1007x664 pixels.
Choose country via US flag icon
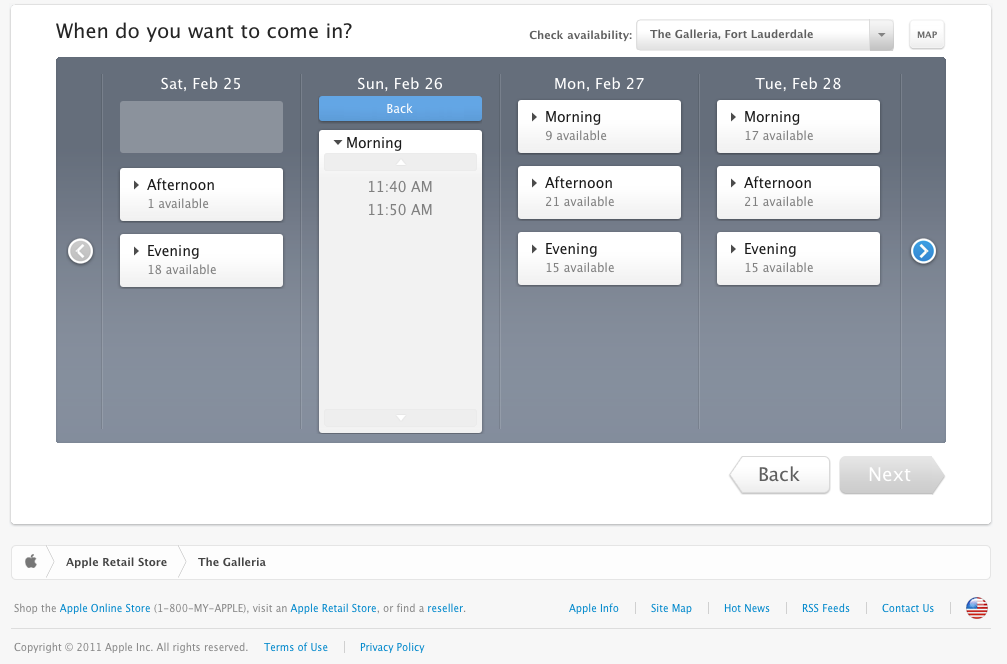tap(977, 607)
